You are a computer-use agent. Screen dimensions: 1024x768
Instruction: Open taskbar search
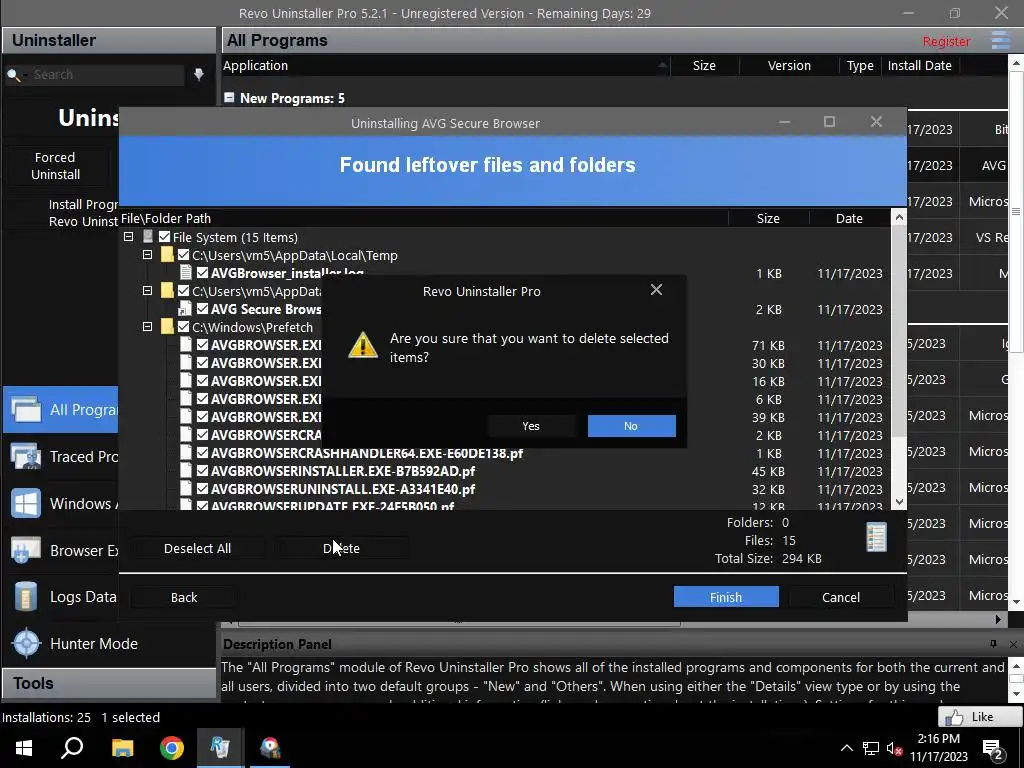pyautogui.click(x=72, y=748)
